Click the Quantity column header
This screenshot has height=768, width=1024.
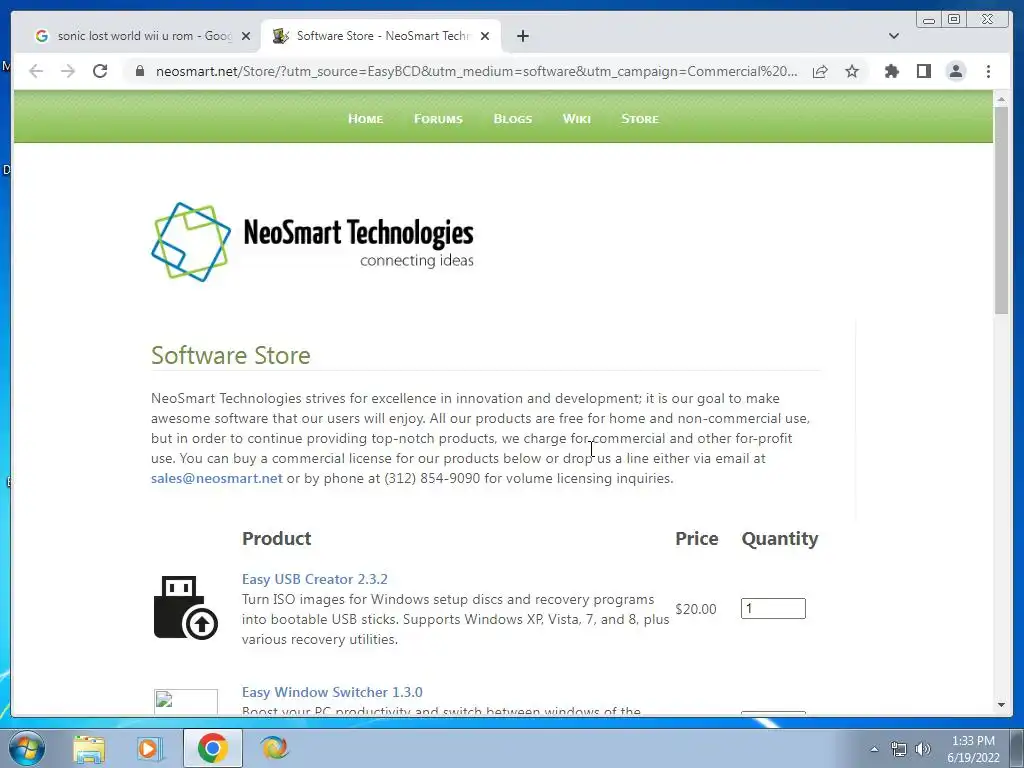tap(780, 539)
